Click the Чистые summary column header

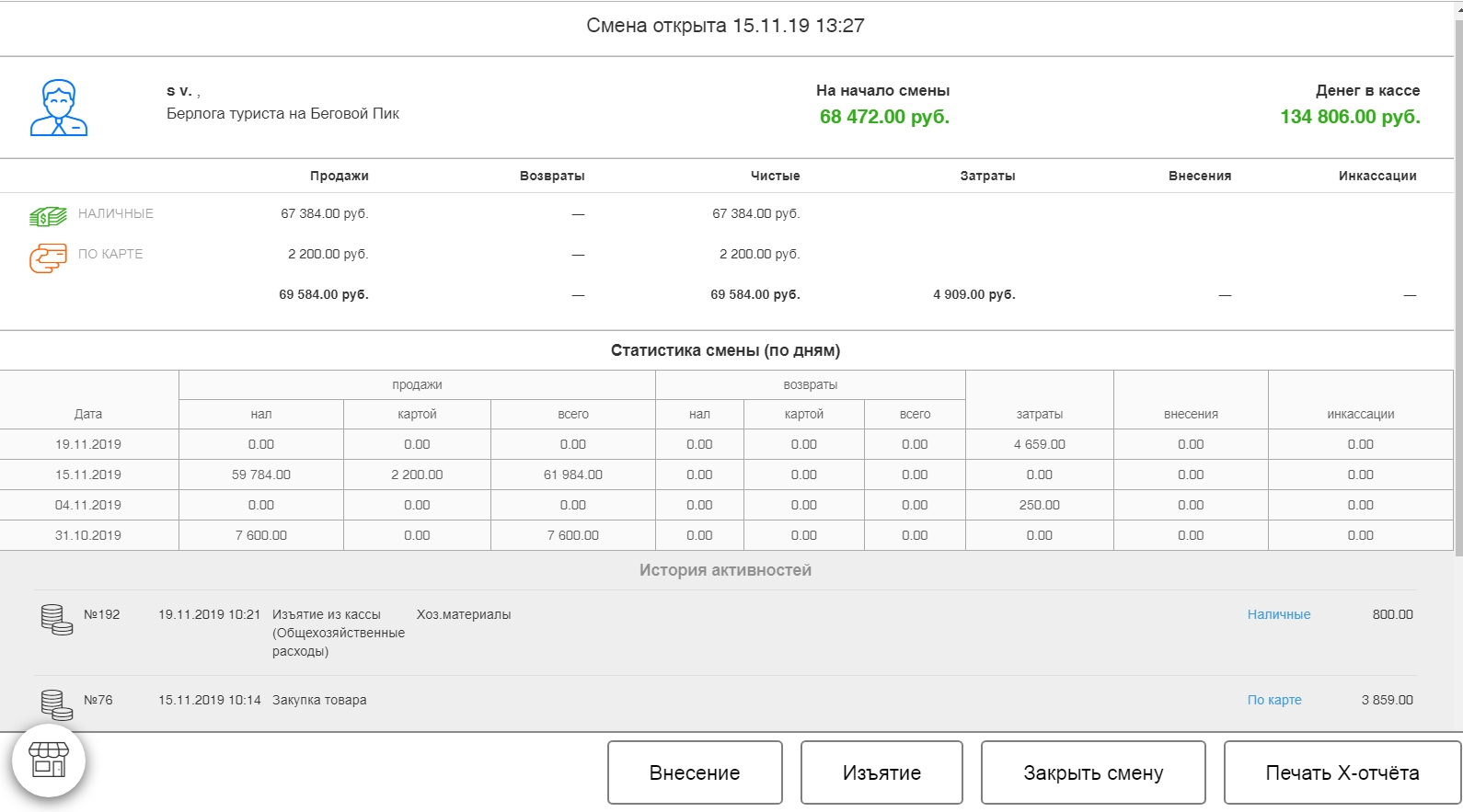(x=776, y=176)
